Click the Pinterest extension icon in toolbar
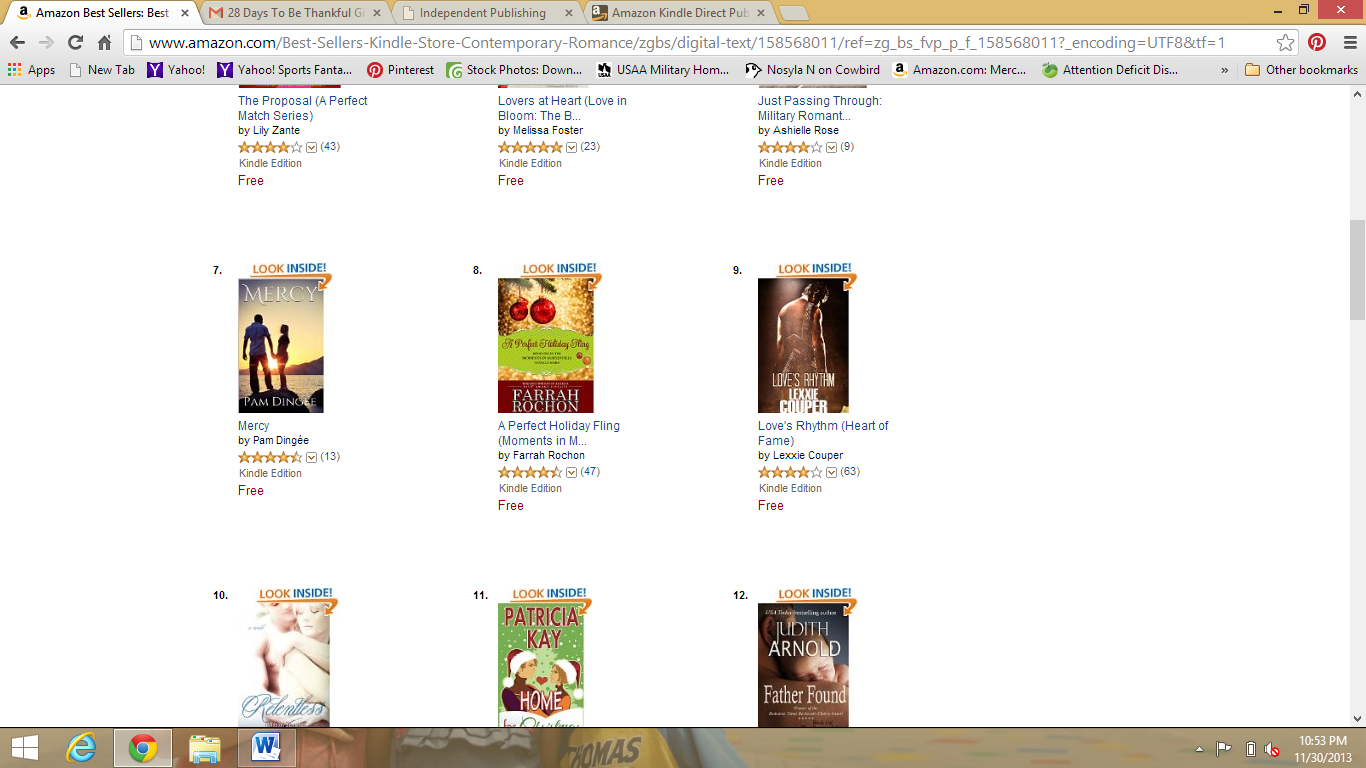The image size is (1366, 768). click(1317, 42)
